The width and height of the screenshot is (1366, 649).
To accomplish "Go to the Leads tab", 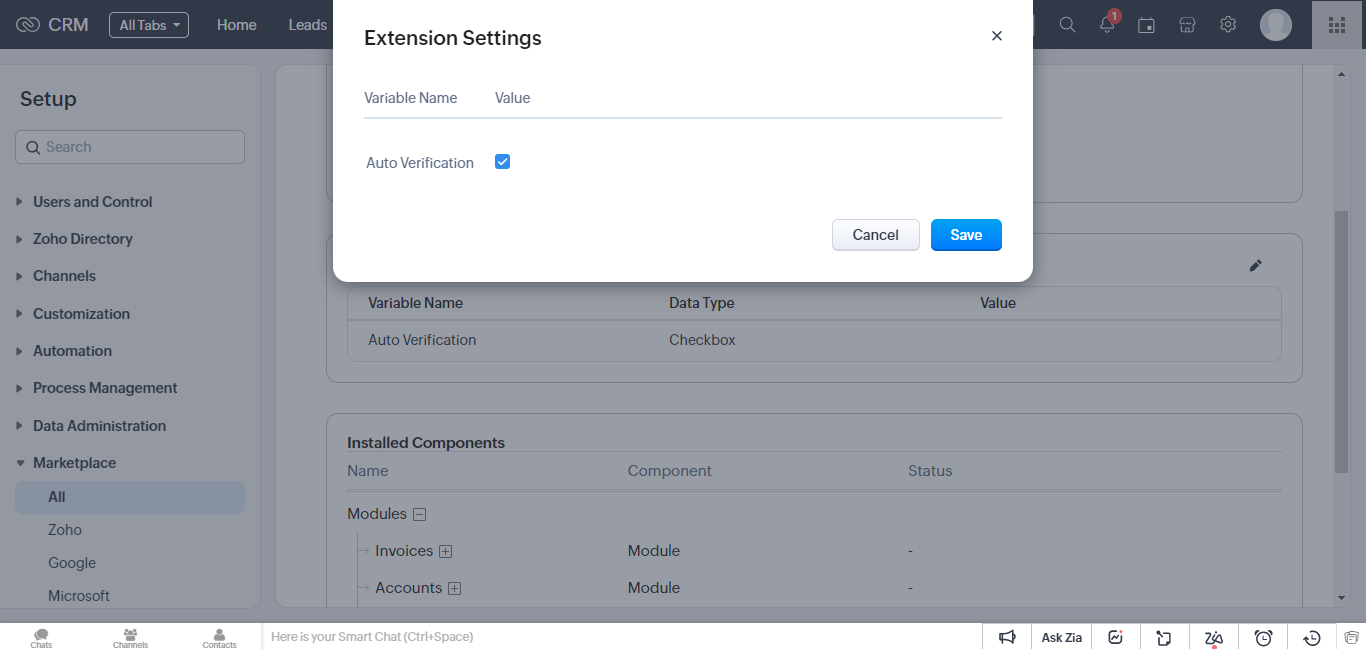I will [308, 25].
